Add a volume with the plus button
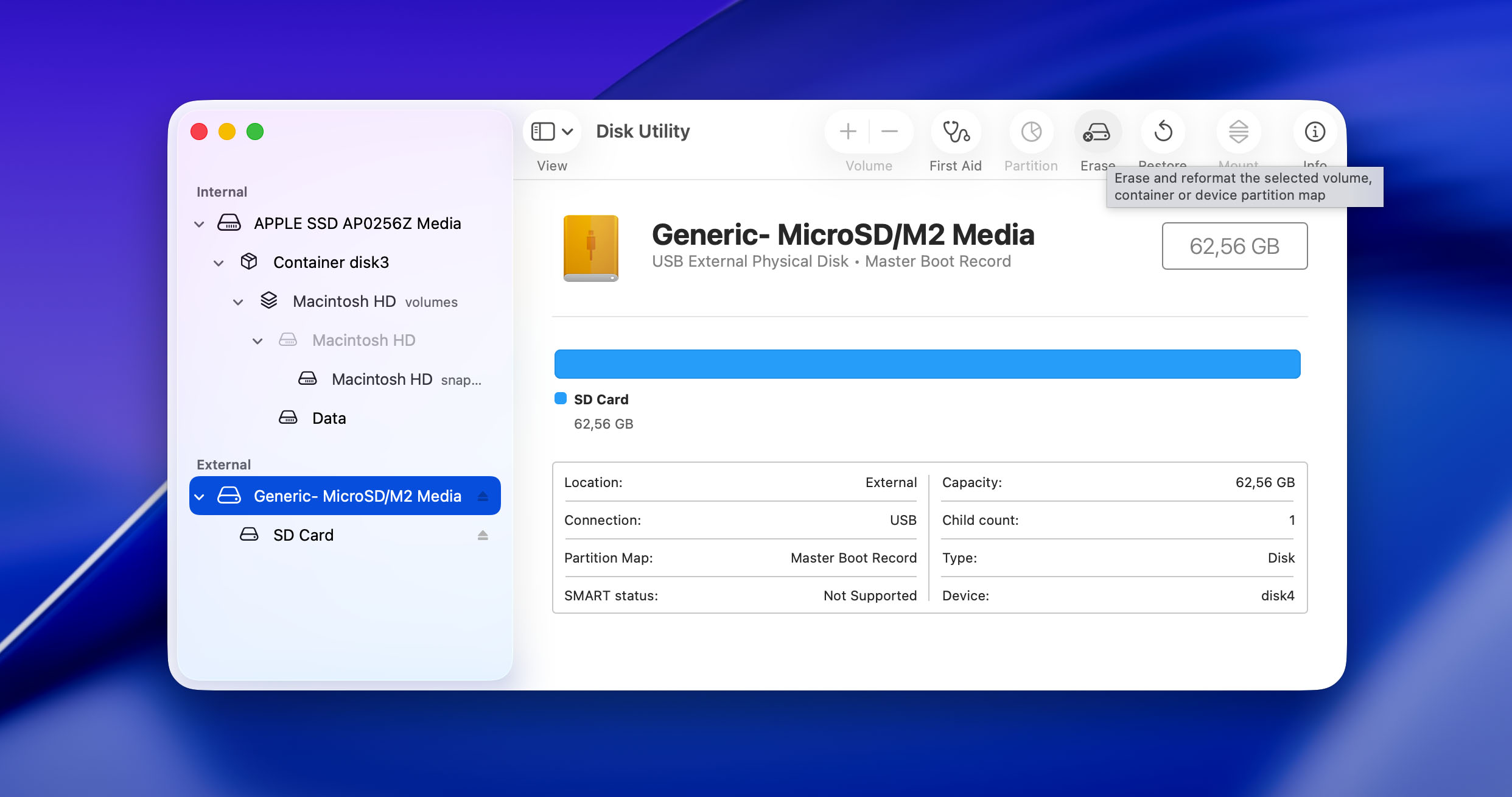The width and height of the screenshot is (1512, 797). (x=848, y=132)
